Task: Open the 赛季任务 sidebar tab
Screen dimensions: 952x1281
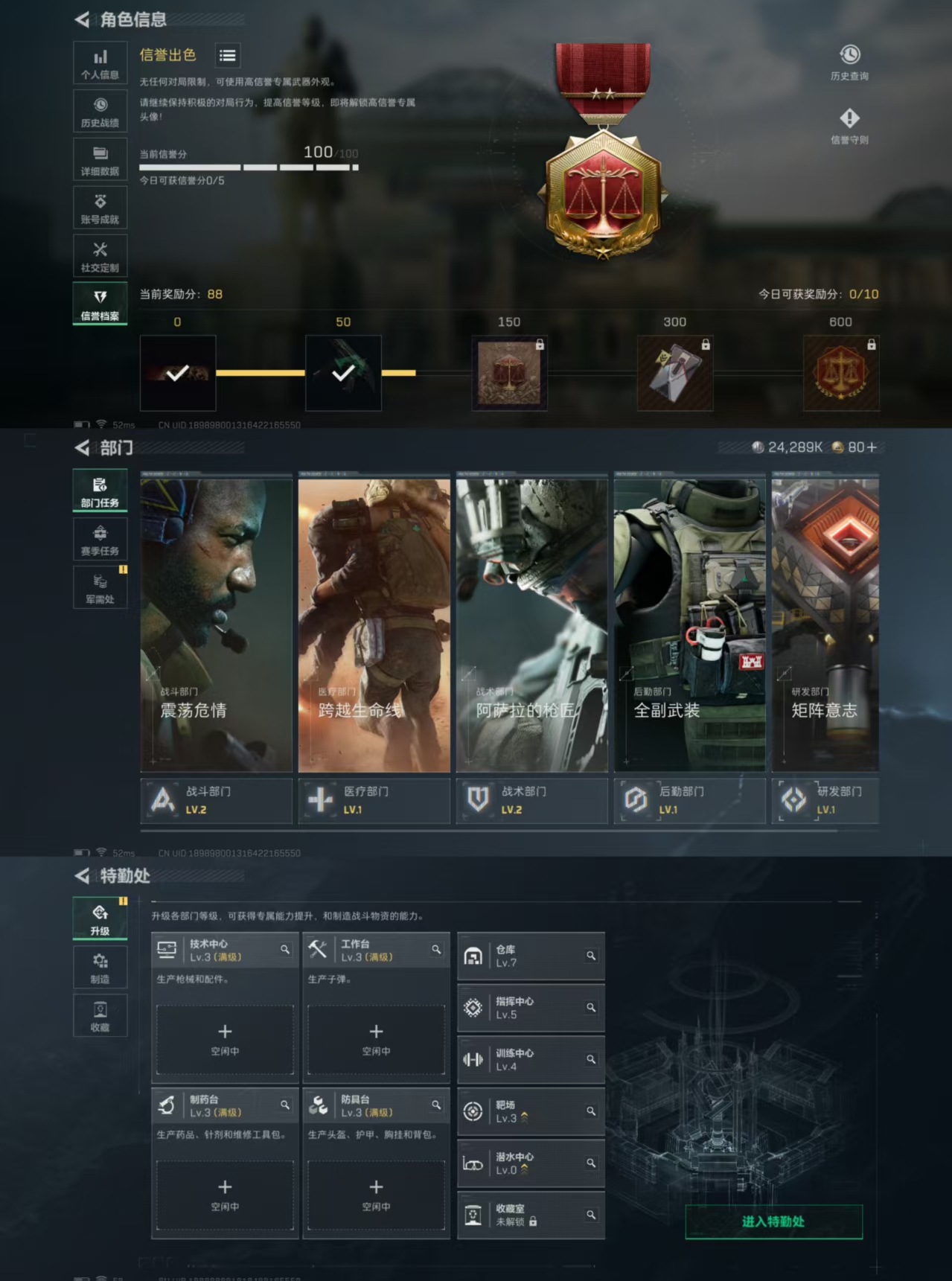Action: click(x=100, y=540)
